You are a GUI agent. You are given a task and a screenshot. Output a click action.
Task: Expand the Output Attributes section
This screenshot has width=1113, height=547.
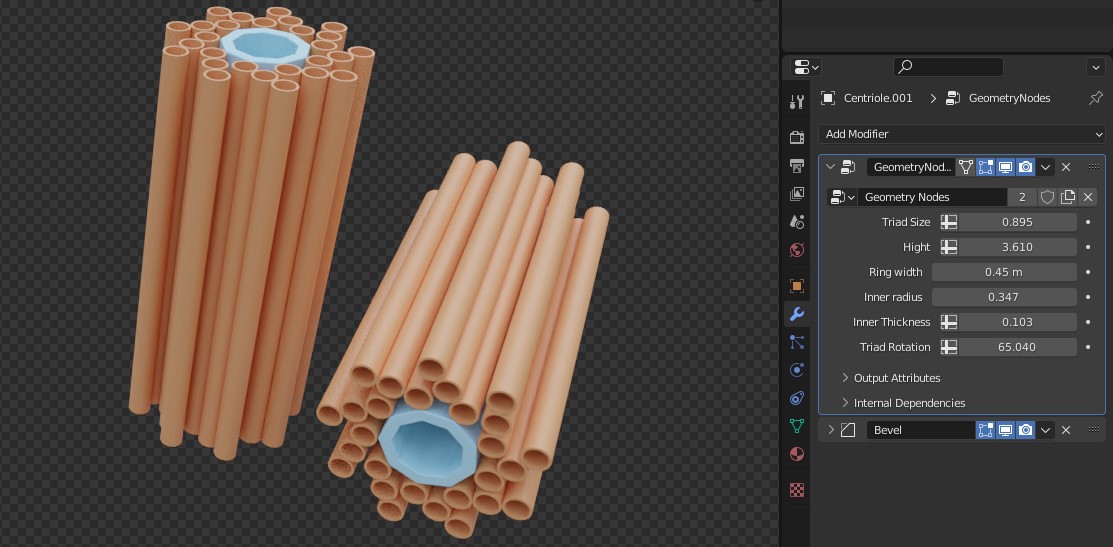click(896, 378)
